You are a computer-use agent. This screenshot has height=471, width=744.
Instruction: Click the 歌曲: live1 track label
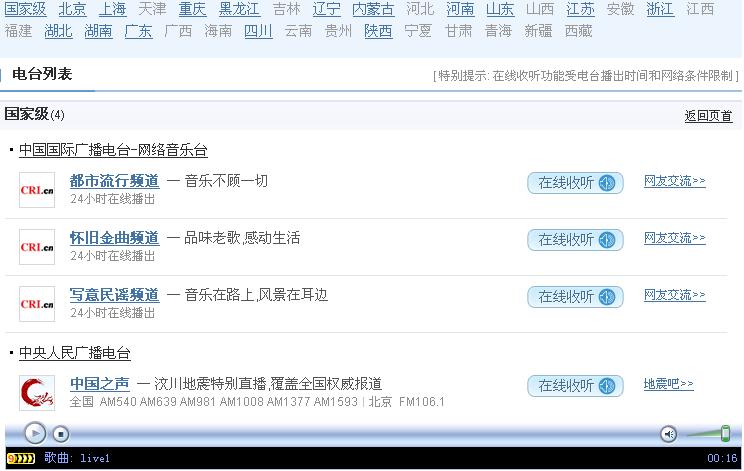click(x=77, y=458)
